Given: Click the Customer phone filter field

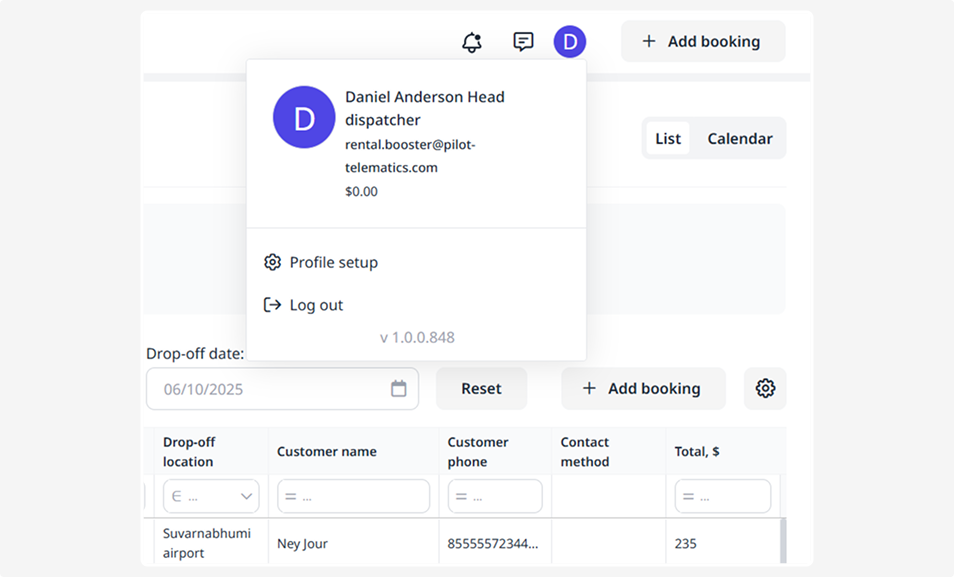Looking at the screenshot, I should [x=495, y=496].
